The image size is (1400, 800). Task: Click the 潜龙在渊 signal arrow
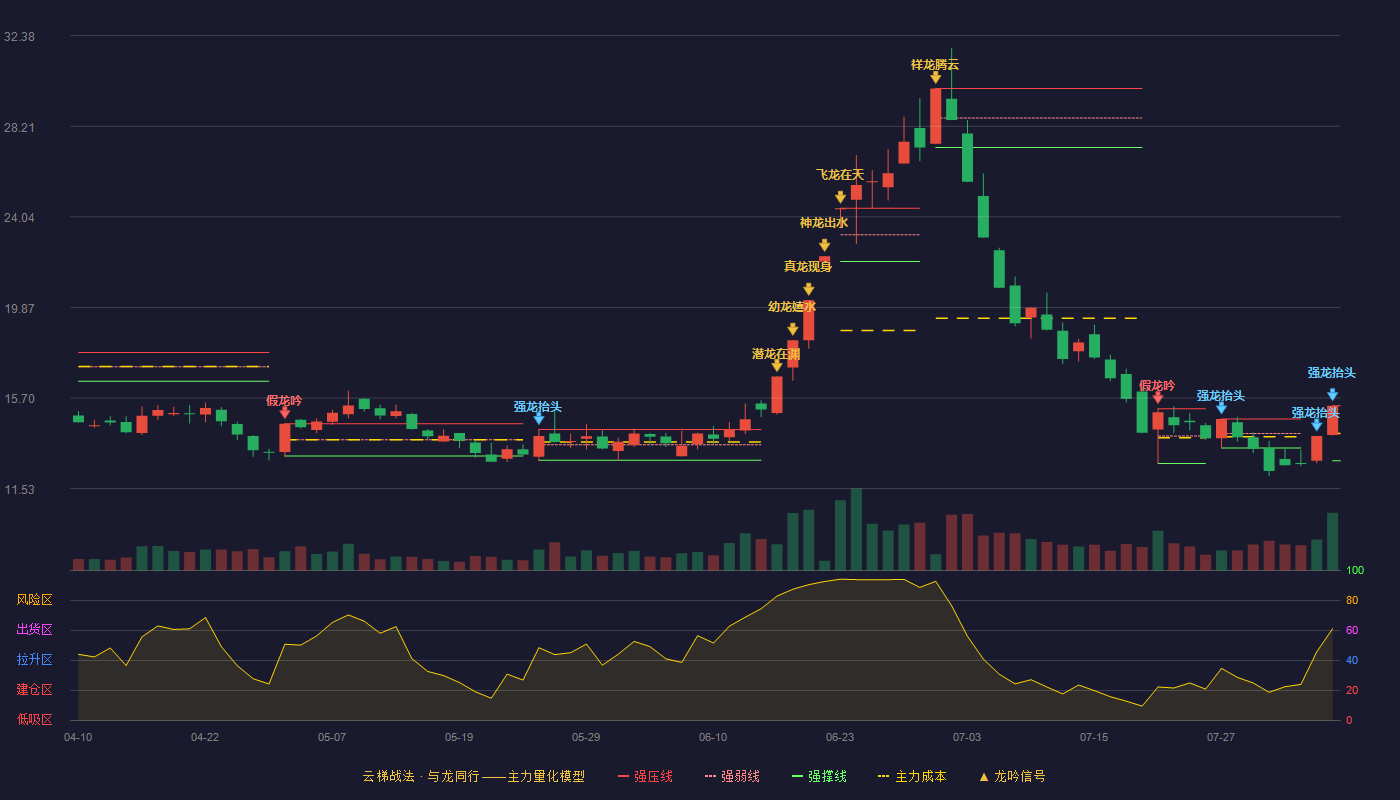click(x=776, y=366)
